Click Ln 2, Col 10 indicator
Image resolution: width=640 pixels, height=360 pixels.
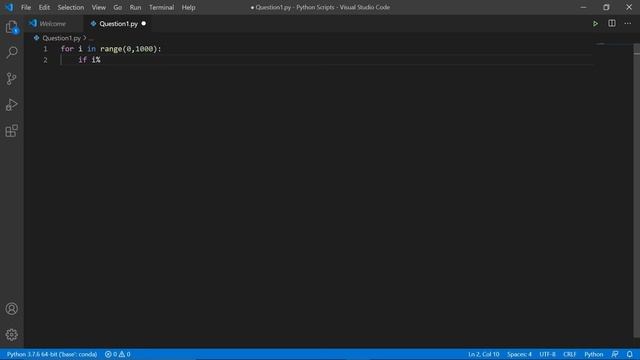point(484,354)
